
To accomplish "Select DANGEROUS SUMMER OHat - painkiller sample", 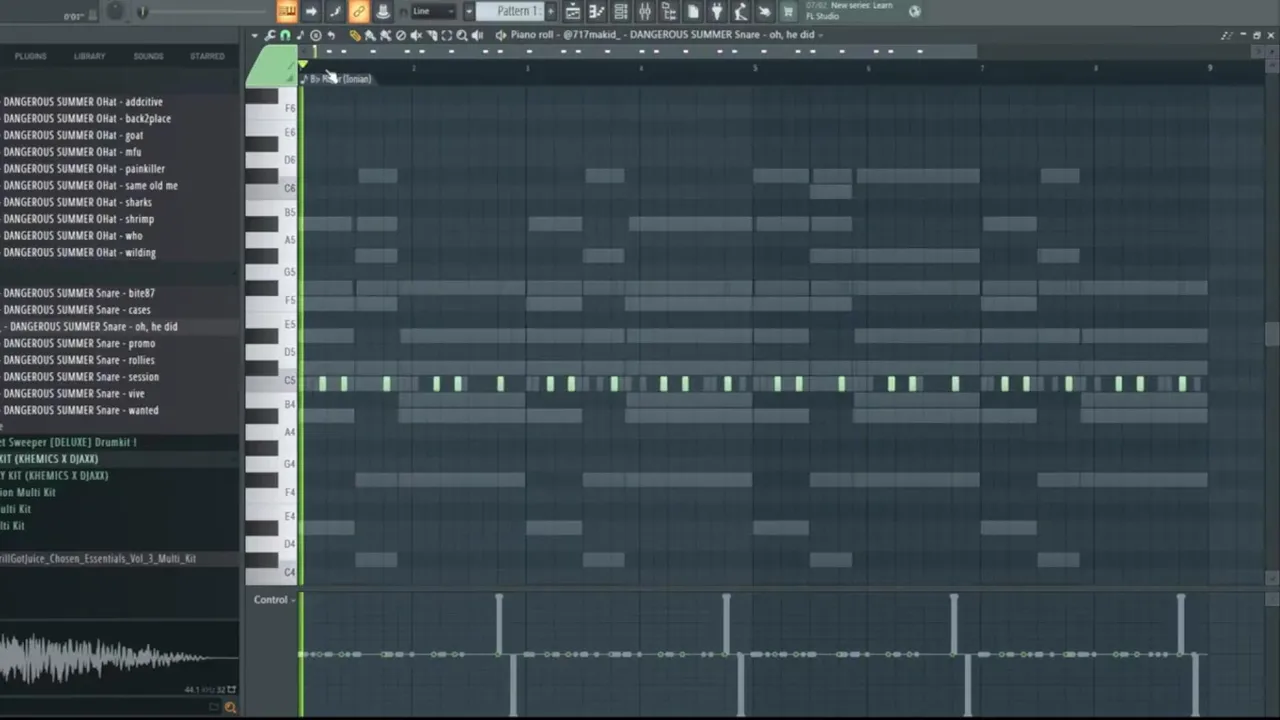I will [84, 169].
